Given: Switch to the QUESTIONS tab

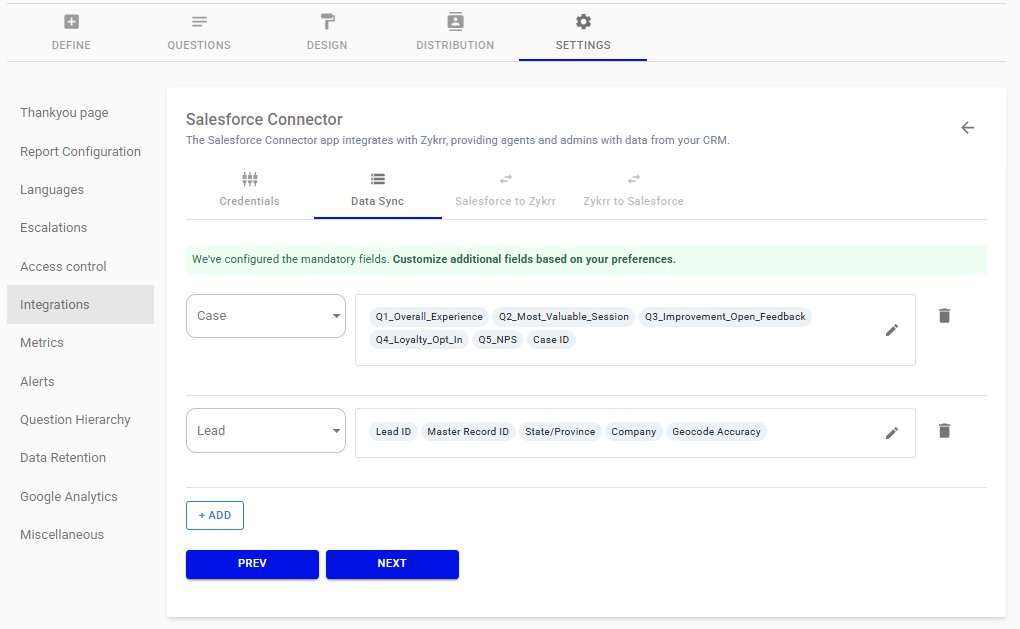Looking at the screenshot, I should [199, 33].
